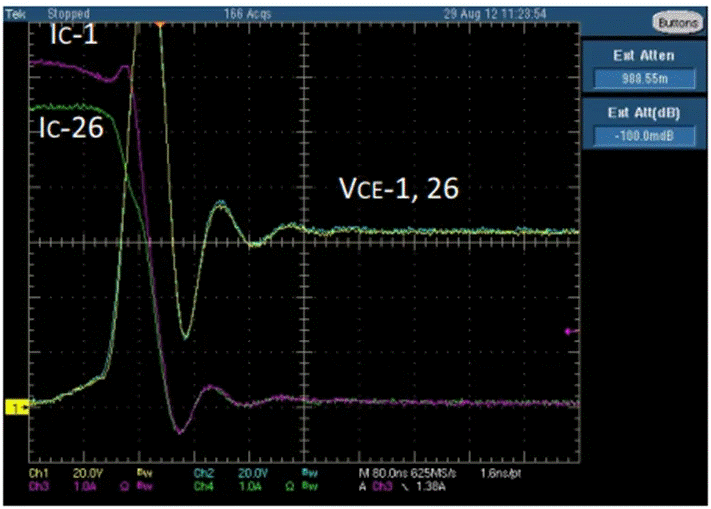Click the Ch3 magenta Bw icon
Viewport: 711px width, 509px height.
pyautogui.click(x=145, y=486)
